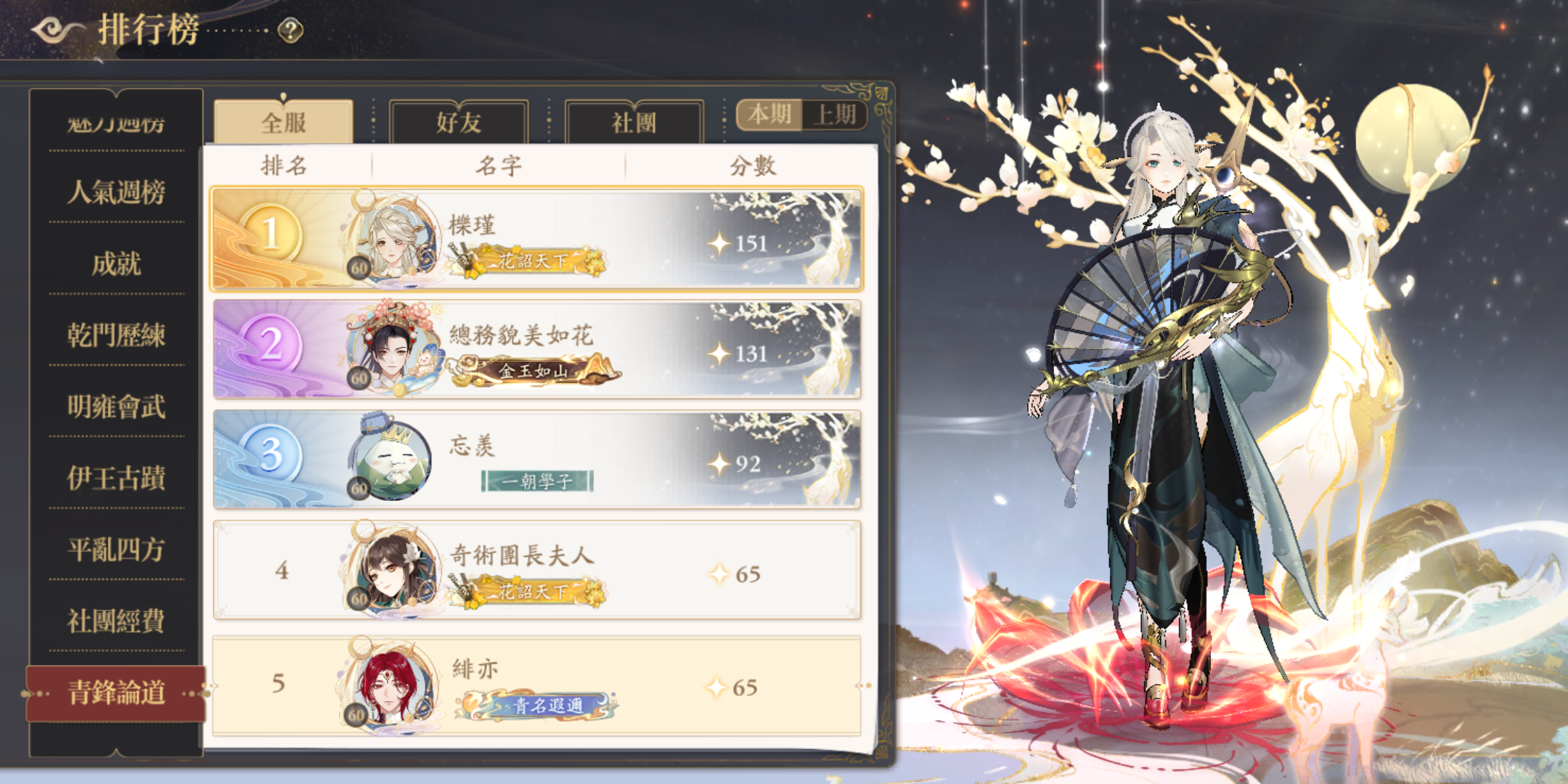Screen dimensions: 1568x784
Task: Select the 全服 server-wide tab
Action: pyautogui.click(x=284, y=122)
